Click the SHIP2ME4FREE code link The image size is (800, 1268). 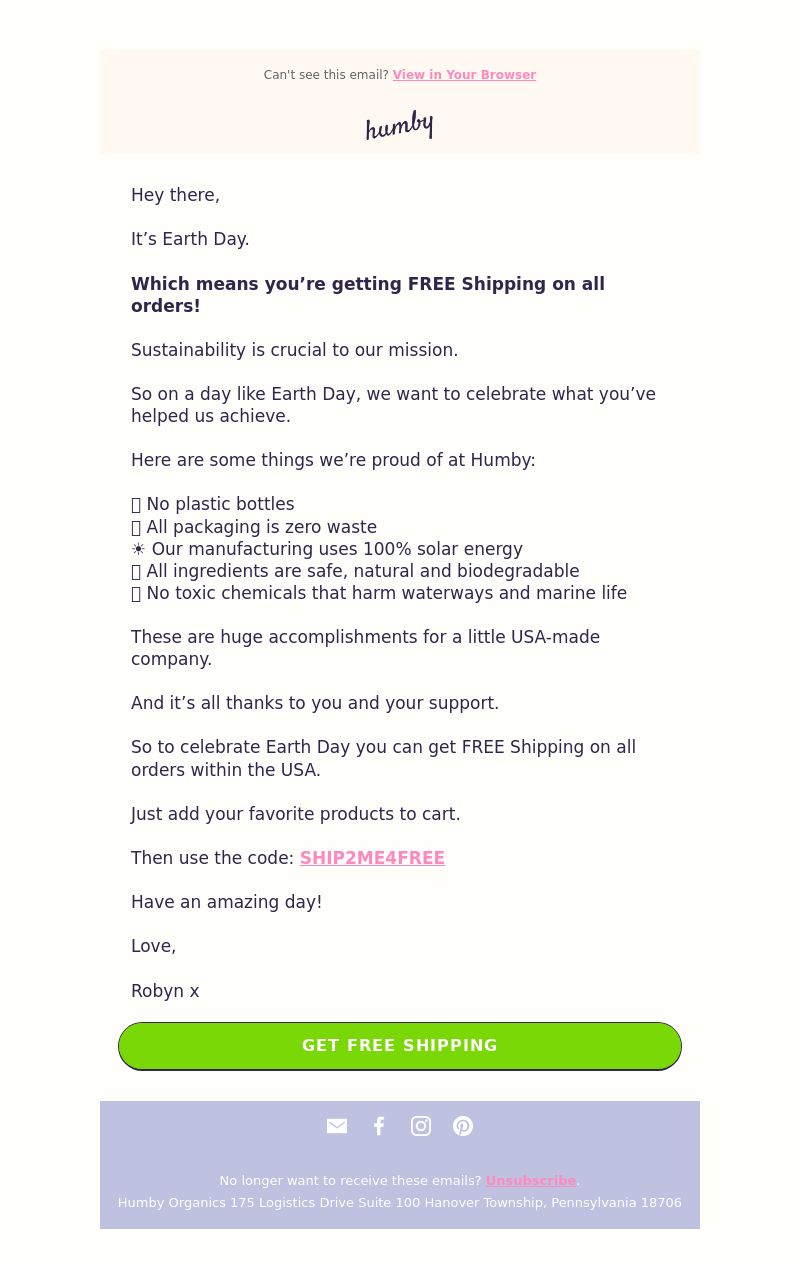coord(372,858)
